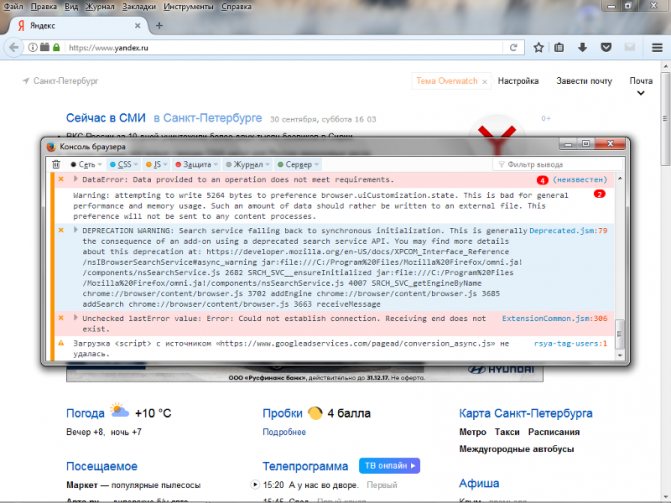Screen dimensions: 671x503
Task: Click the Firefox back arrow button
Action: coord(14,48)
